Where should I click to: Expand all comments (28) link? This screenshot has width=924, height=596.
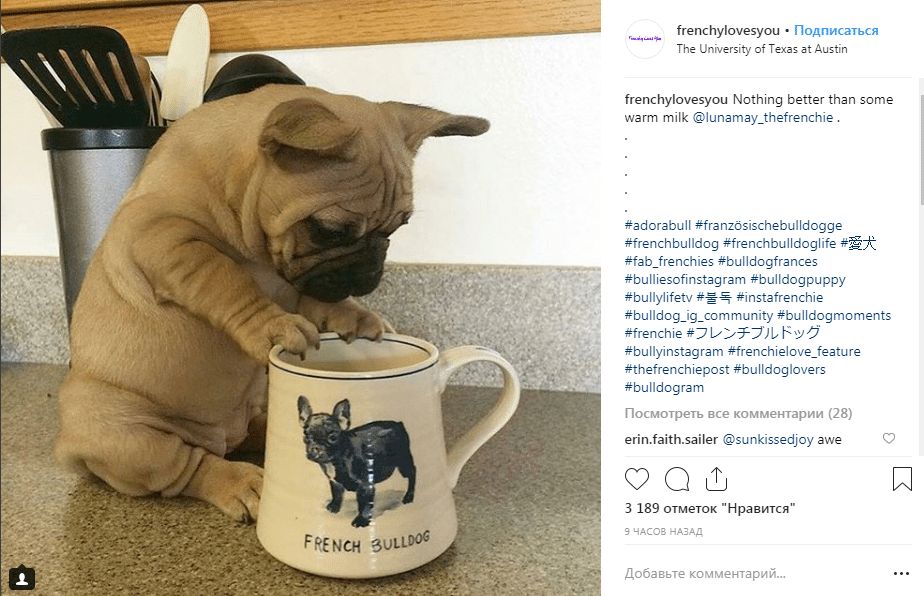[738, 413]
